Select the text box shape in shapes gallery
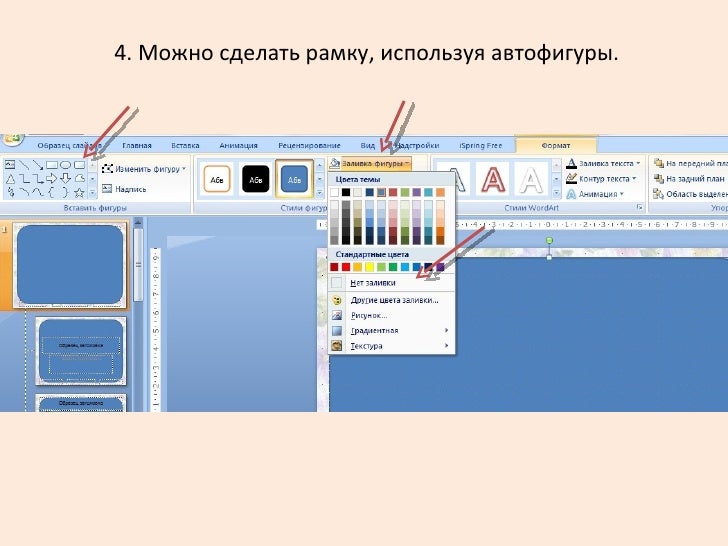The image size is (728, 546). [10, 165]
